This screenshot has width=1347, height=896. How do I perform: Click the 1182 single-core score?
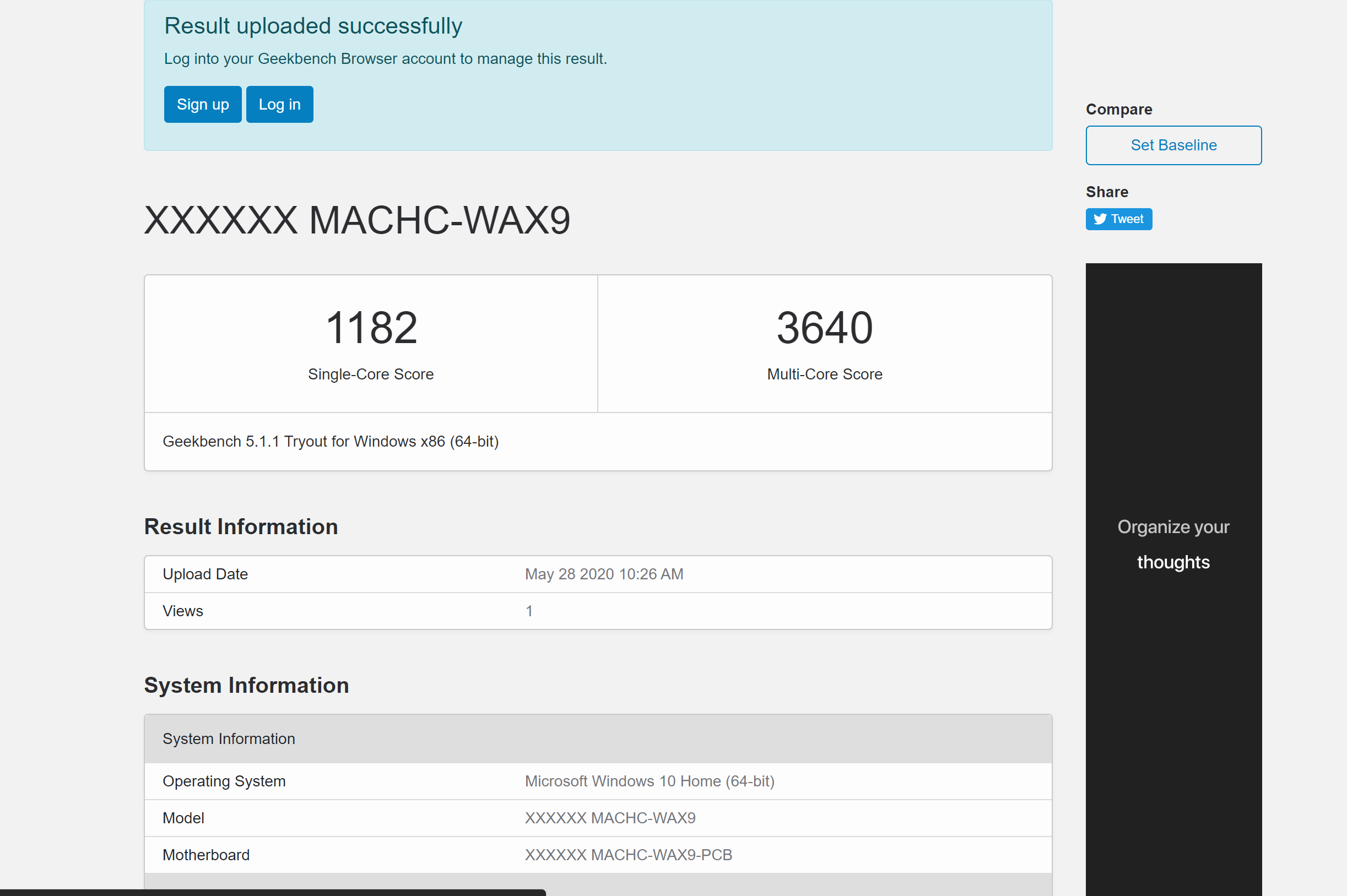[371, 328]
